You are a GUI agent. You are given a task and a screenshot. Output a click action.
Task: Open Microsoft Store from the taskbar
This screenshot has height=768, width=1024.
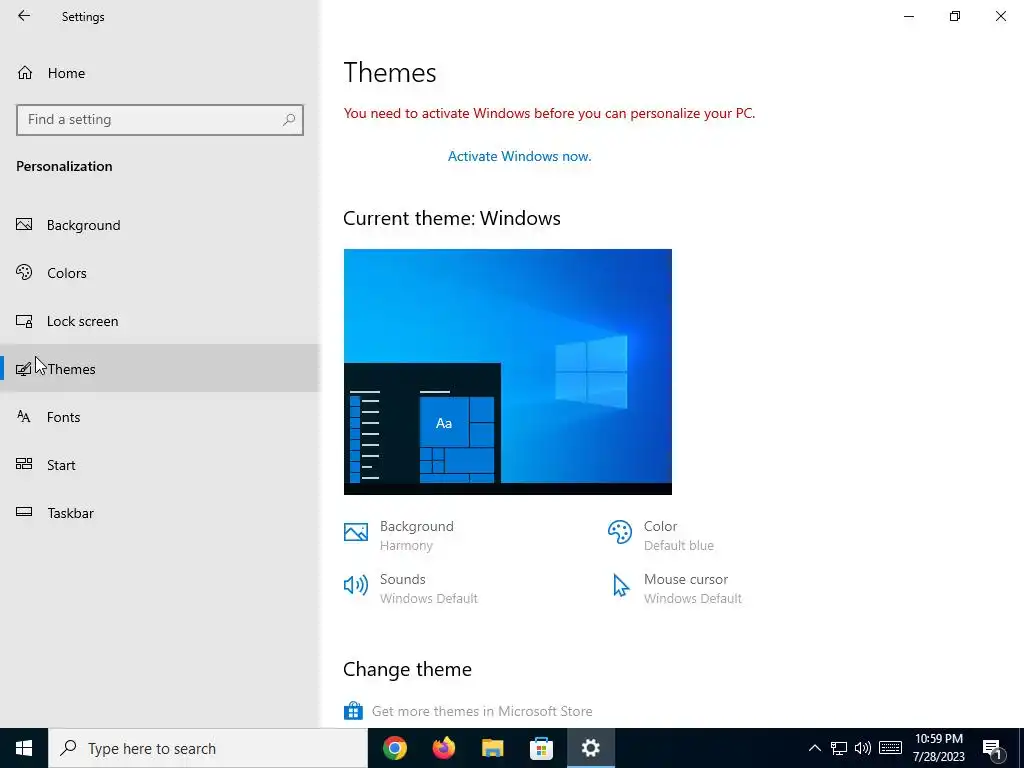click(x=541, y=748)
